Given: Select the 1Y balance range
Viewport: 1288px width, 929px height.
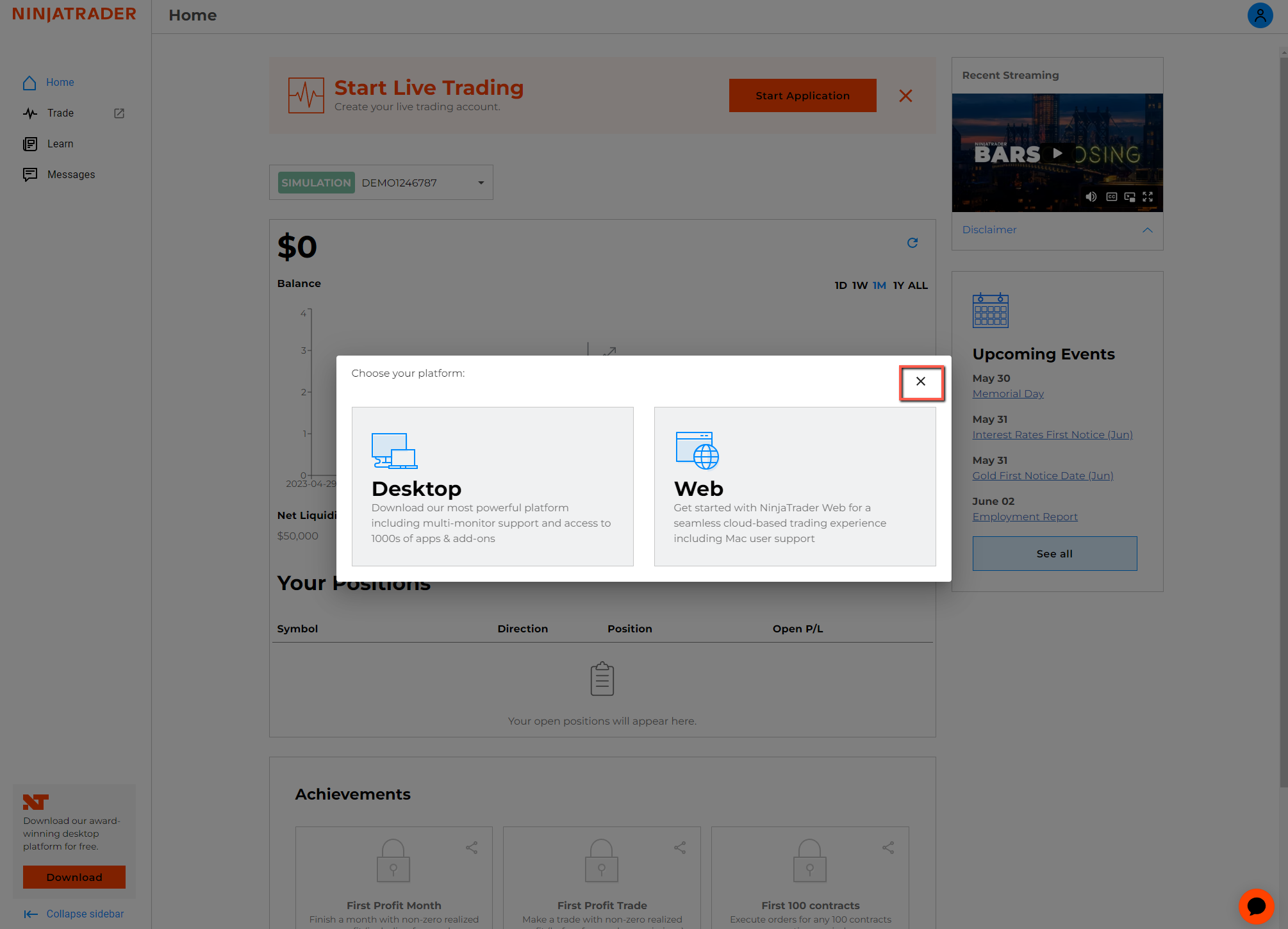Looking at the screenshot, I should 898,286.
